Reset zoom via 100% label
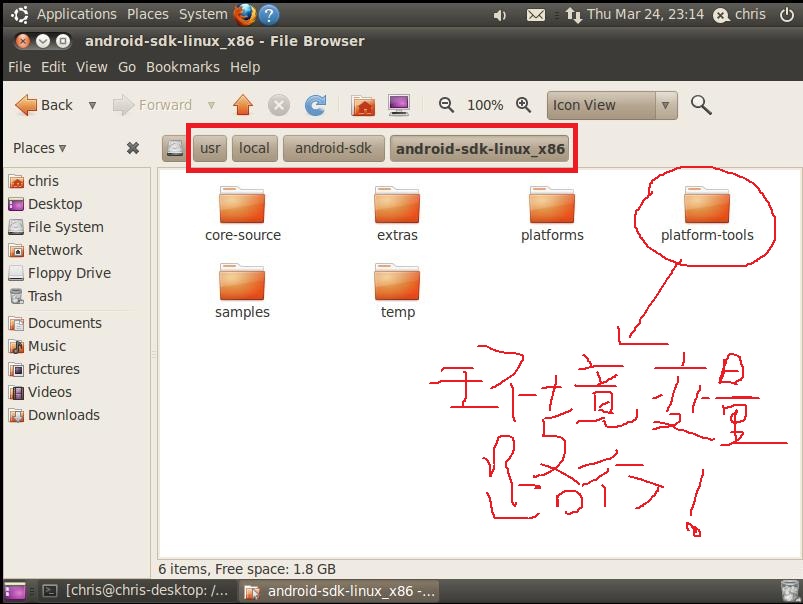 point(485,106)
